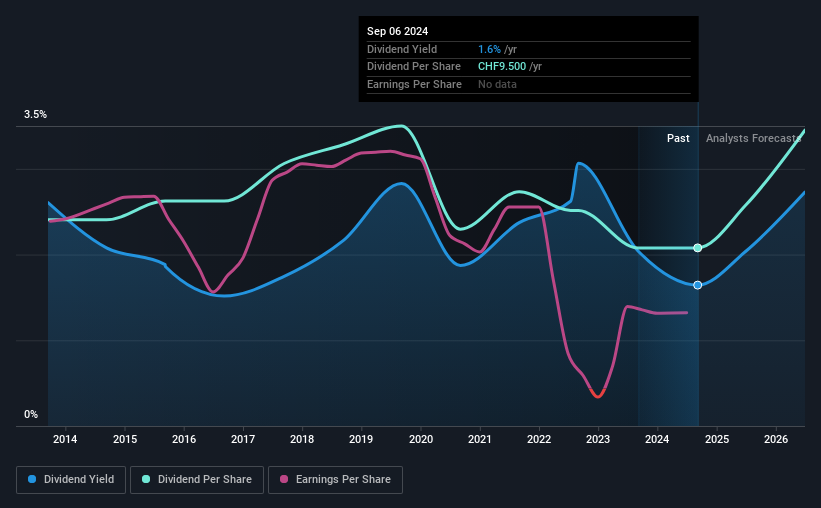
Task: Click the 'Past' label on the chart
Action: [678, 138]
